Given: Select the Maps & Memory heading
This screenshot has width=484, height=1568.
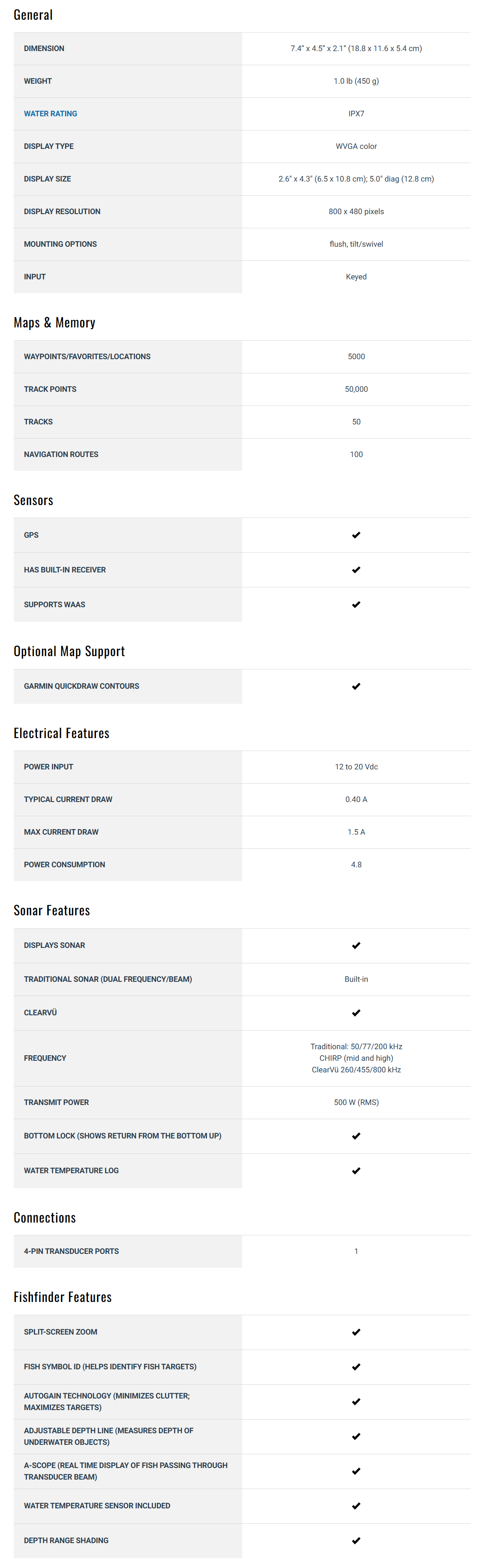Looking at the screenshot, I should [55, 323].
